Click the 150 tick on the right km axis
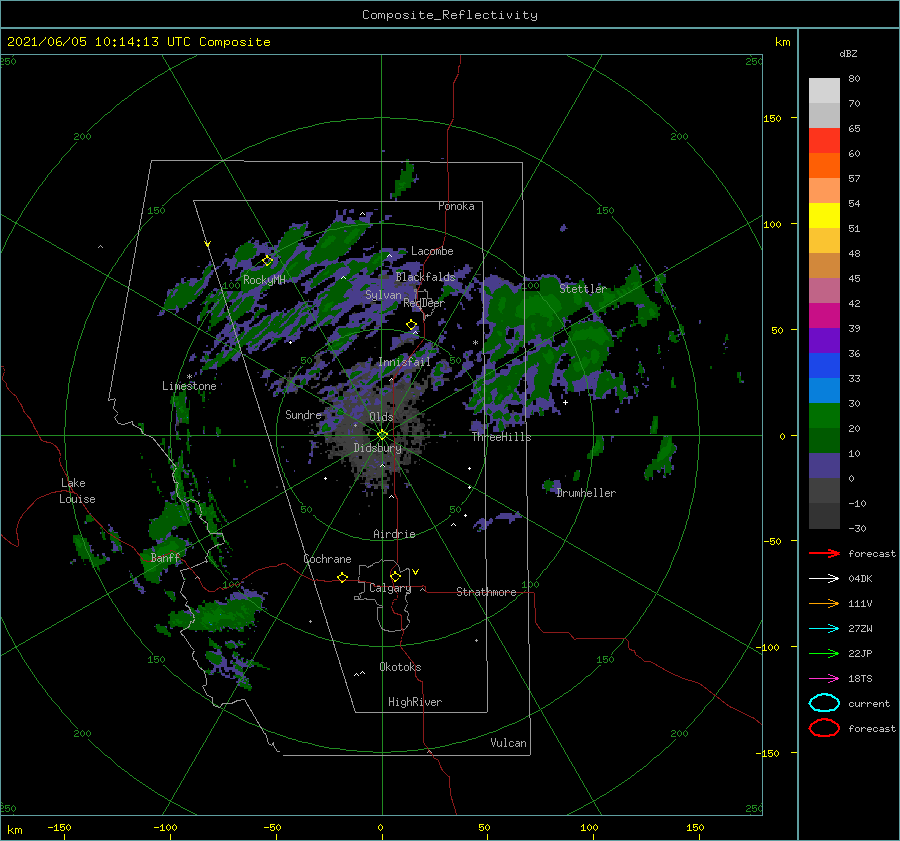Viewport: 900px width, 841px height. (x=773, y=118)
